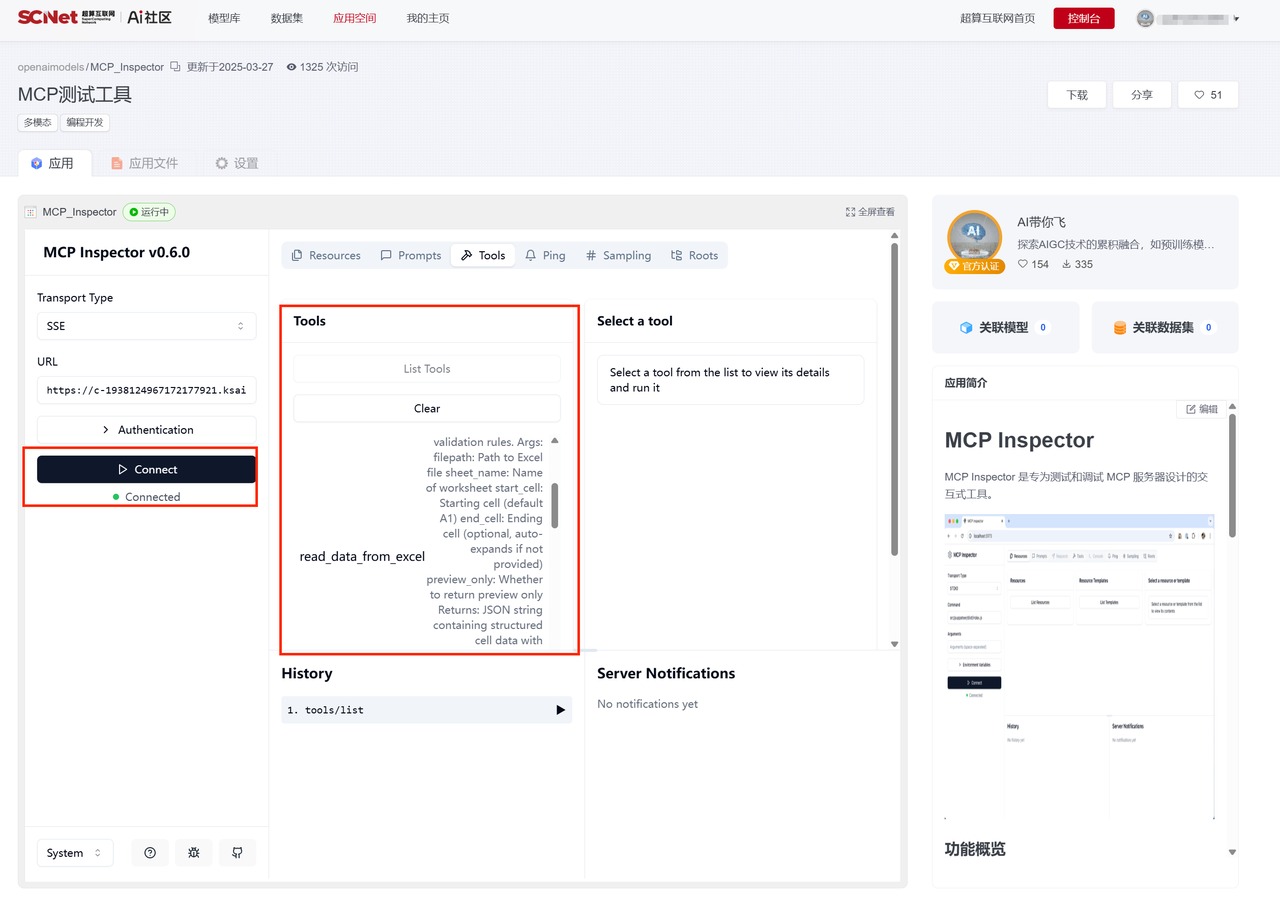Viewport: 1280px width, 898px height.
Task: Click the URL input field
Action: pyautogui.click(x=146, y=390)
